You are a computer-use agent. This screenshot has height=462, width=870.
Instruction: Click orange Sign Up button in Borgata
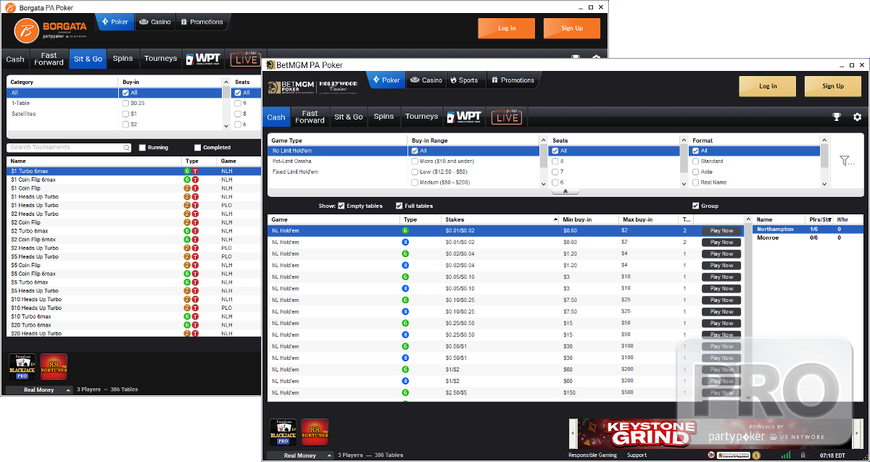(x=571, y=28)
